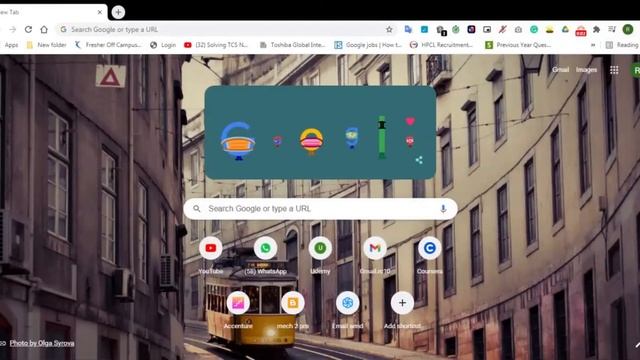Open the red calendar extension icon

pos(581,31)
